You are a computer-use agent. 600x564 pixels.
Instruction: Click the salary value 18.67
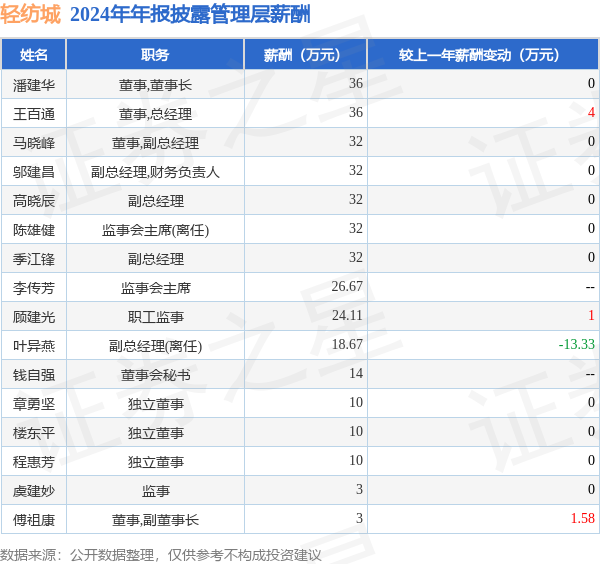pos(347,344)
